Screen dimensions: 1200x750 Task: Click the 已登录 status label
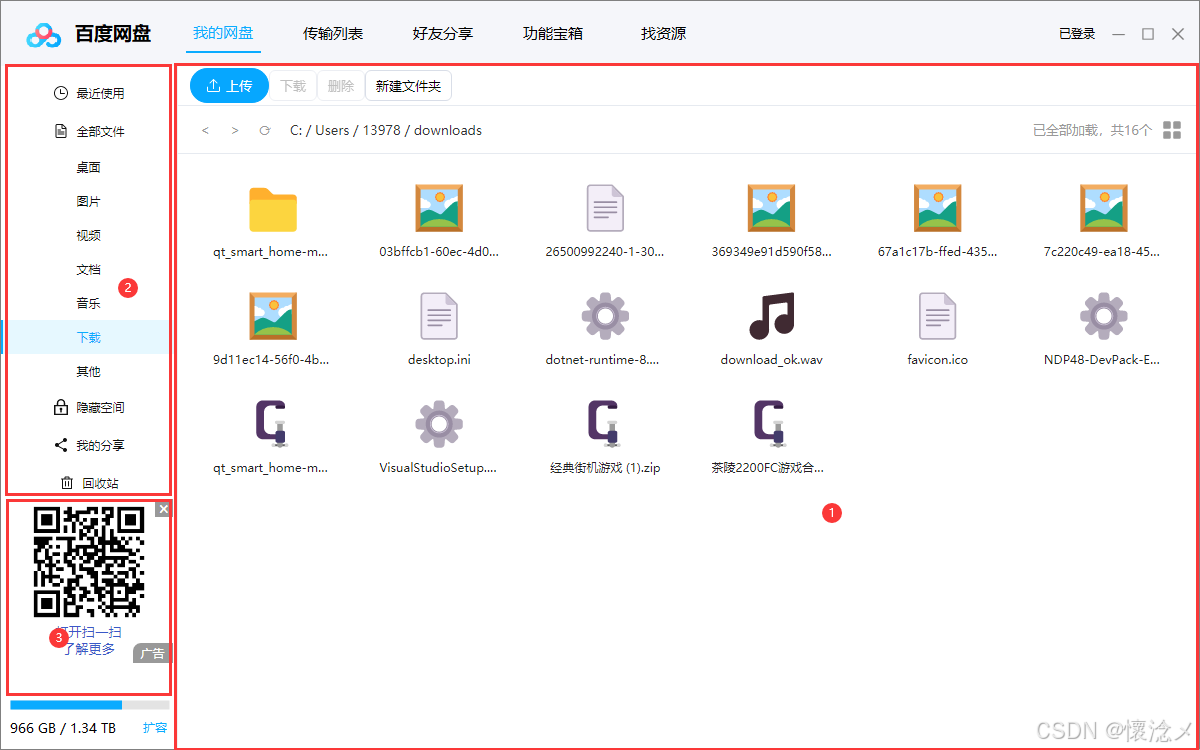pos(1077,34)
